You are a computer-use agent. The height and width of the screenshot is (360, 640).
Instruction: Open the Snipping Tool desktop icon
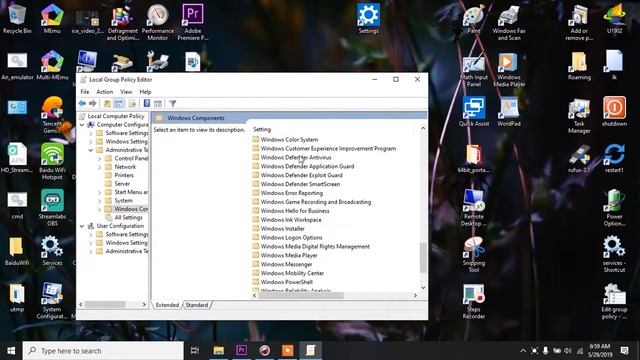pos(473,254)
